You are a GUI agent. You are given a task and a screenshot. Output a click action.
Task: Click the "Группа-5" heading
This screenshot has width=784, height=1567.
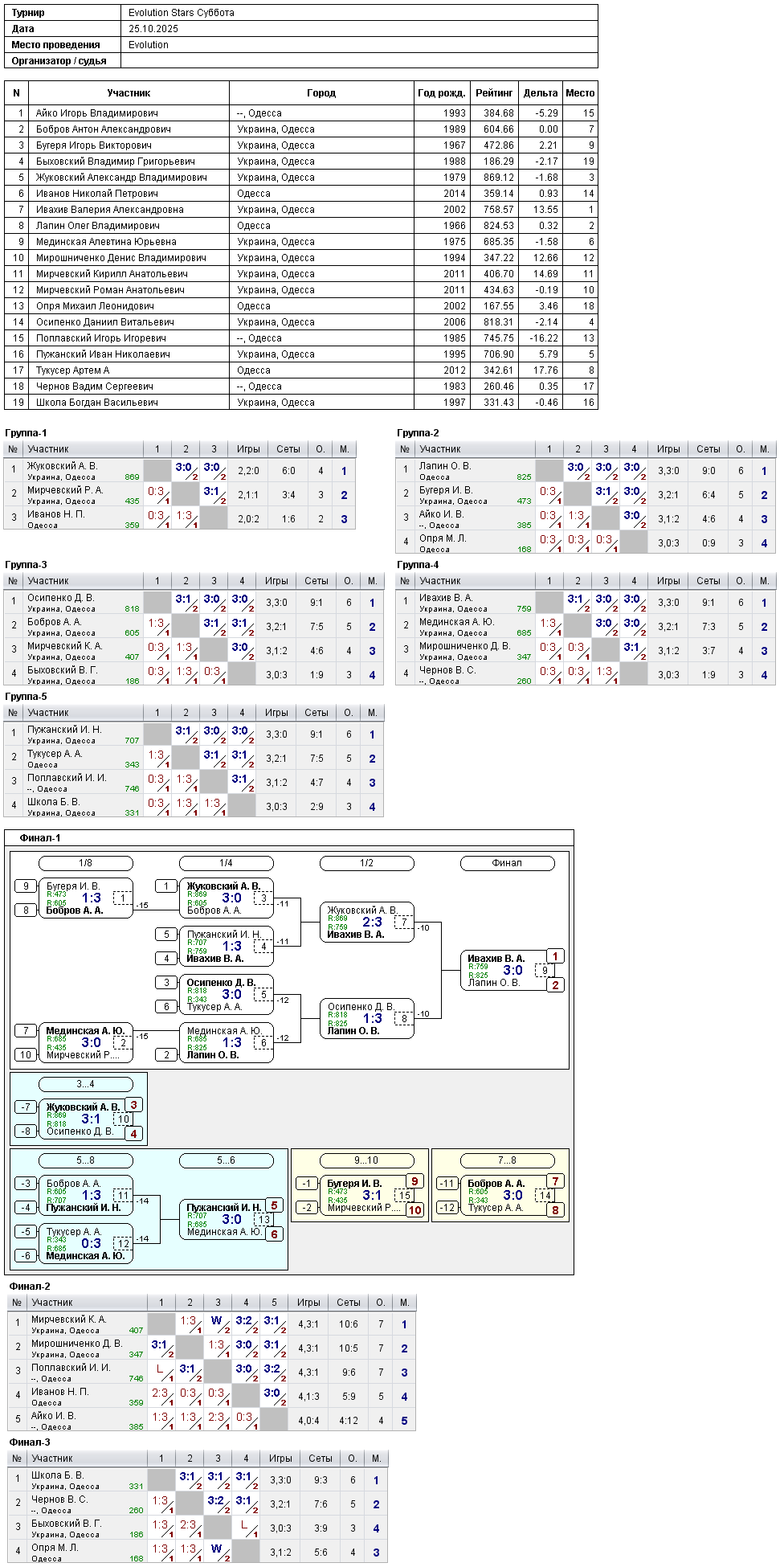(26, 697)
